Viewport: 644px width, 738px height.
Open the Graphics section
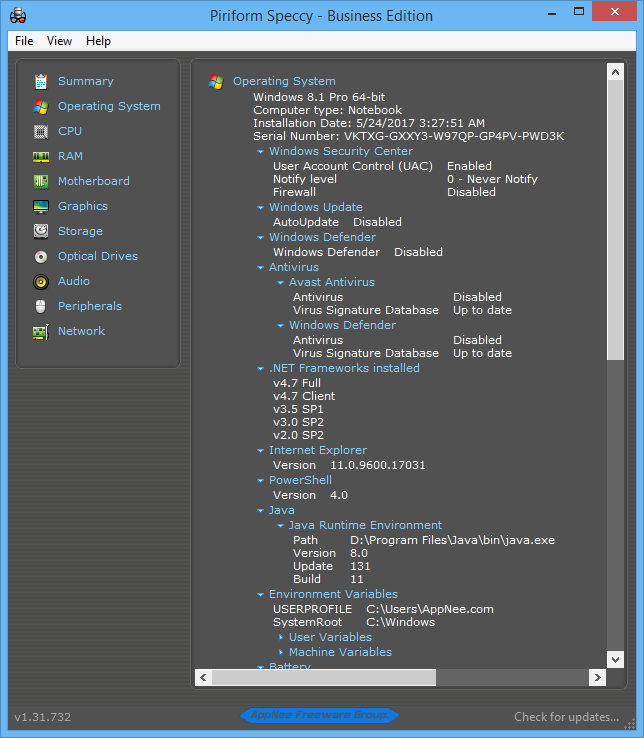pyautogui.click(x=83, y=206)
